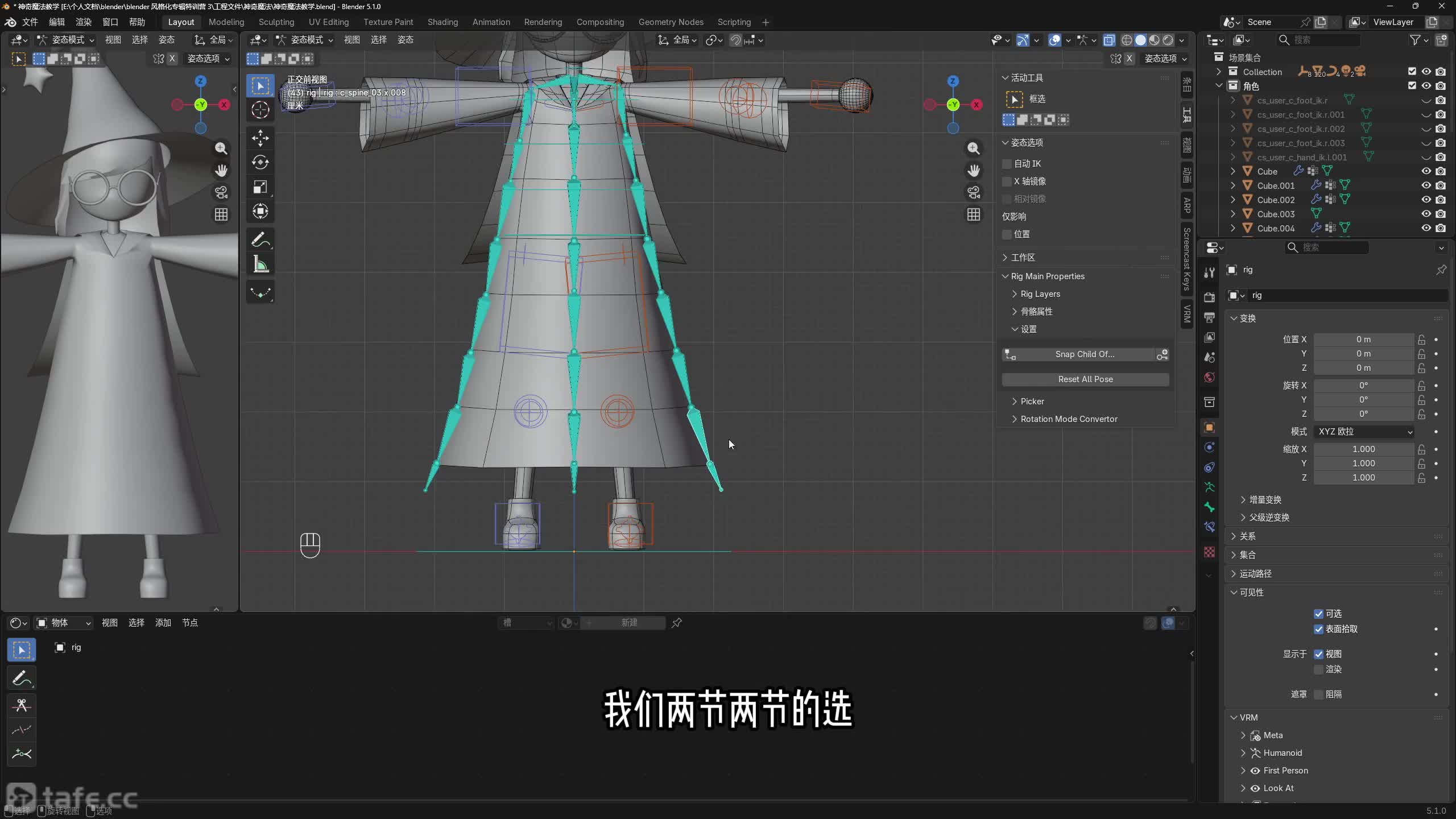
Task: Enable the Auto IK checkbox
Action: pos(1007,164)
